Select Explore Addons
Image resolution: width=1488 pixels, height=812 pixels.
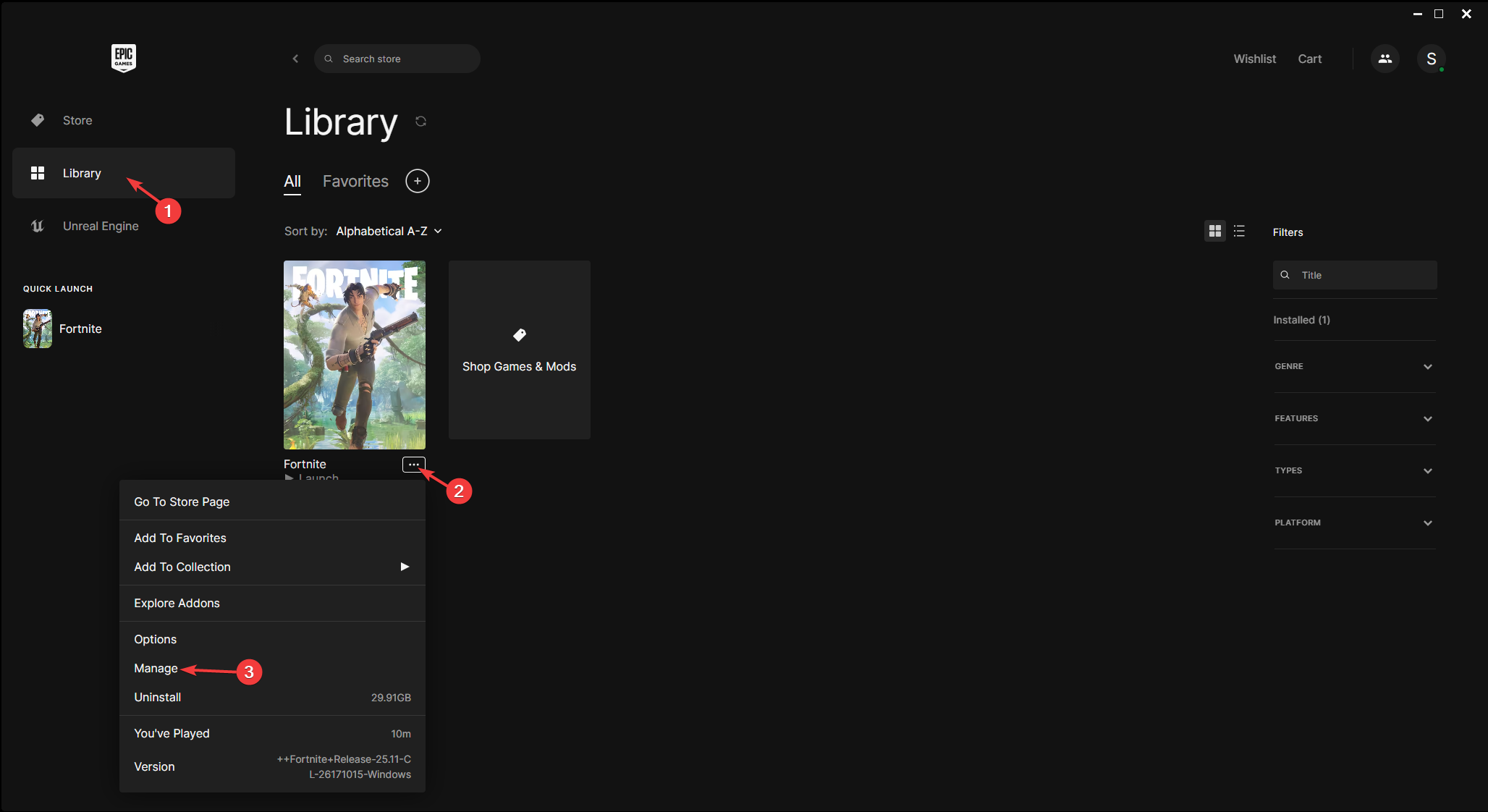272,603
